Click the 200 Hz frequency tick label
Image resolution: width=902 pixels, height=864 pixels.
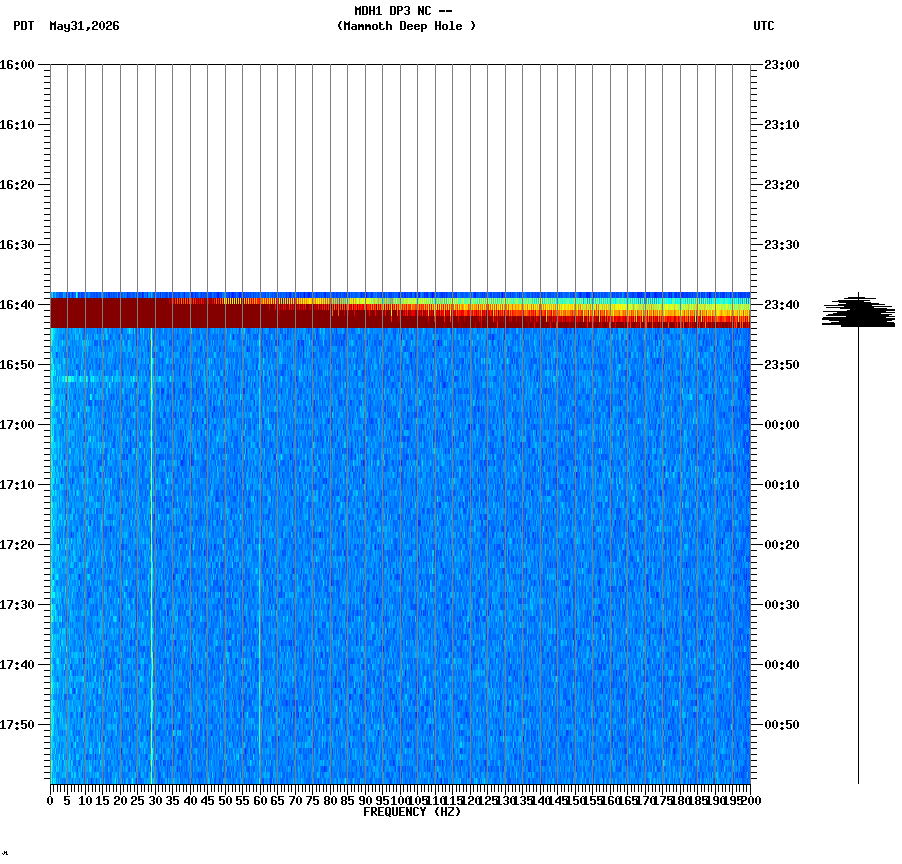click(751, 801)
